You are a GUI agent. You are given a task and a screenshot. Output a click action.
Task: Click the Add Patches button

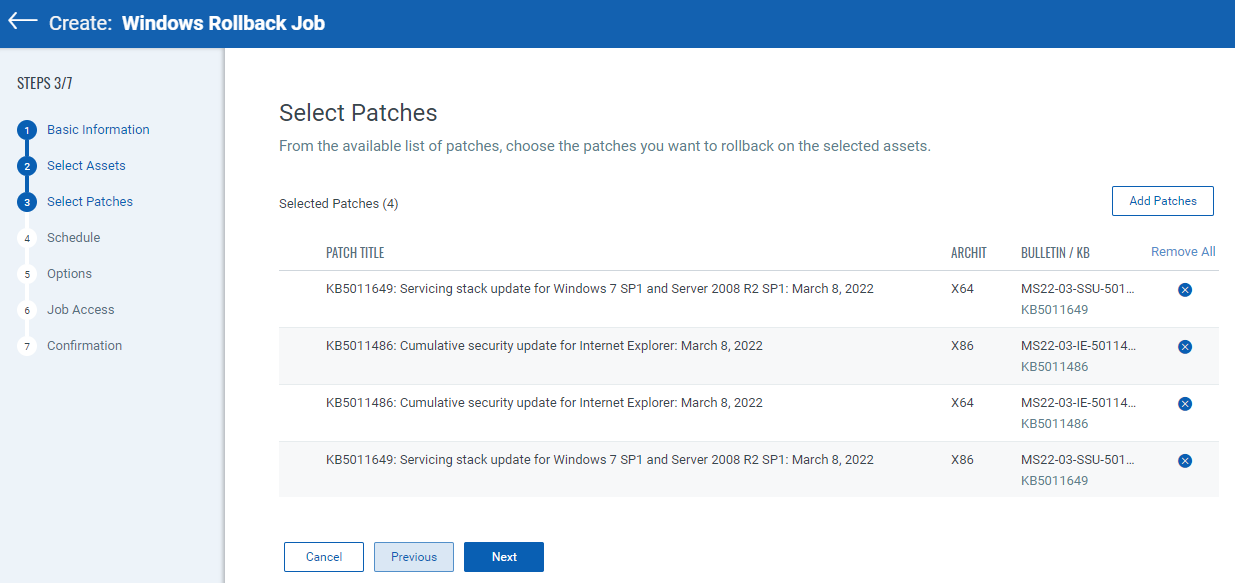click(1162, 201)
